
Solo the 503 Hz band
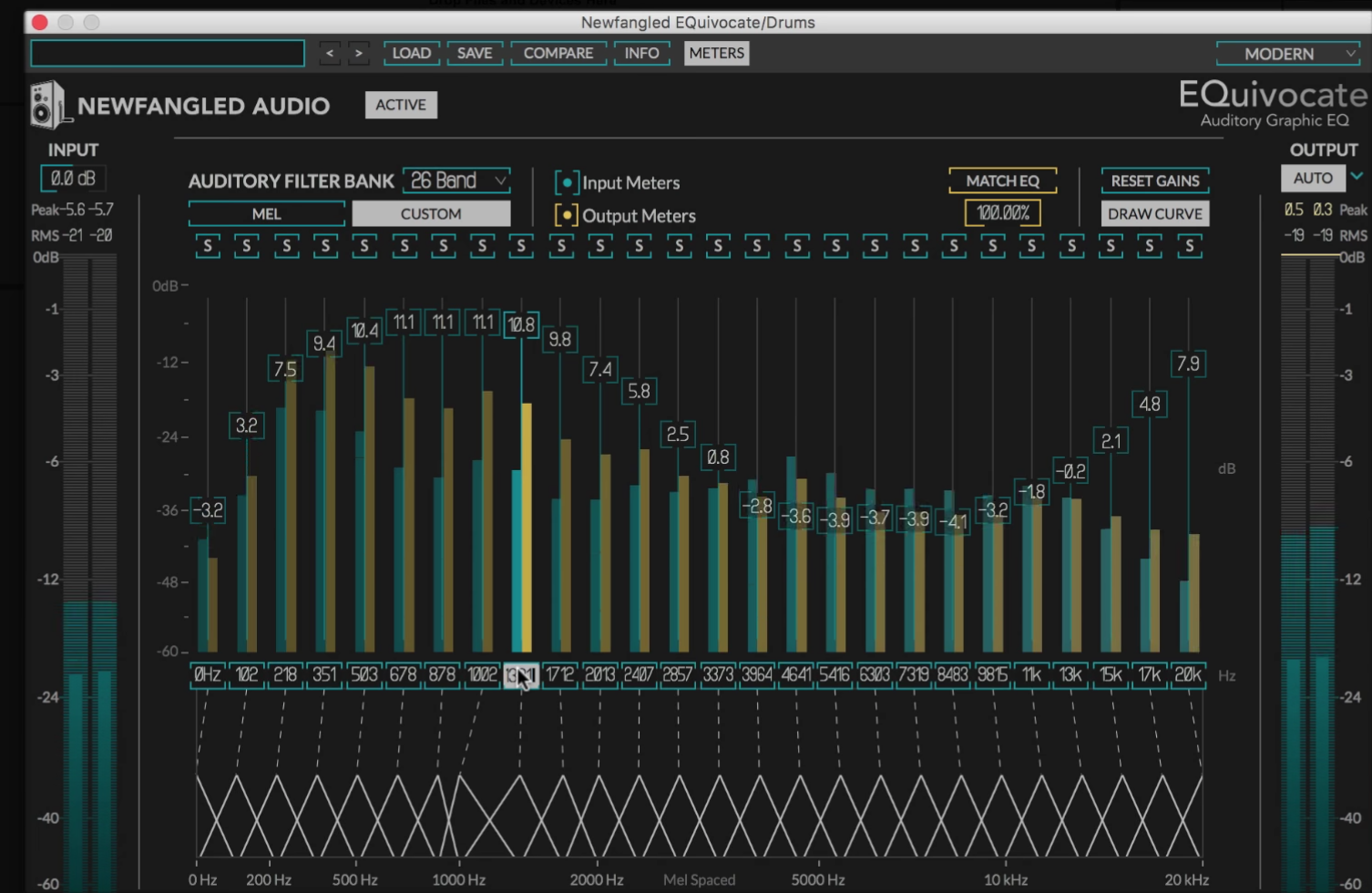point(364,246)
